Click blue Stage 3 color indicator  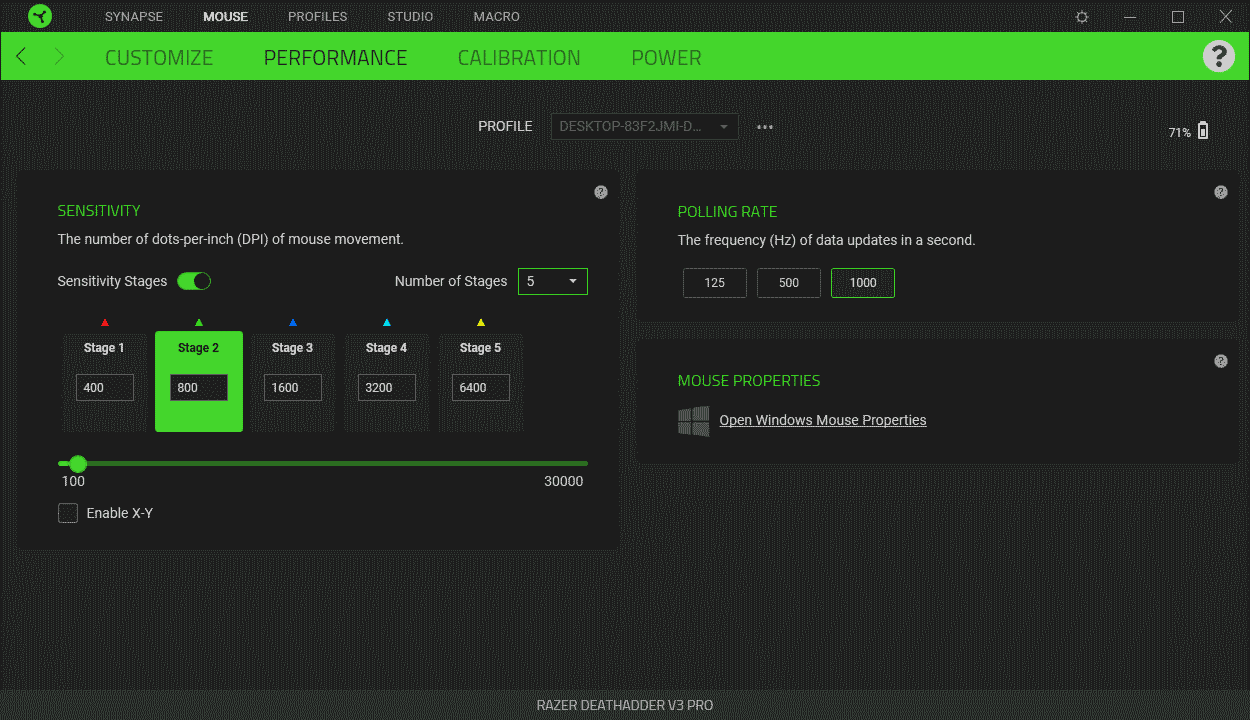(293, 323)
